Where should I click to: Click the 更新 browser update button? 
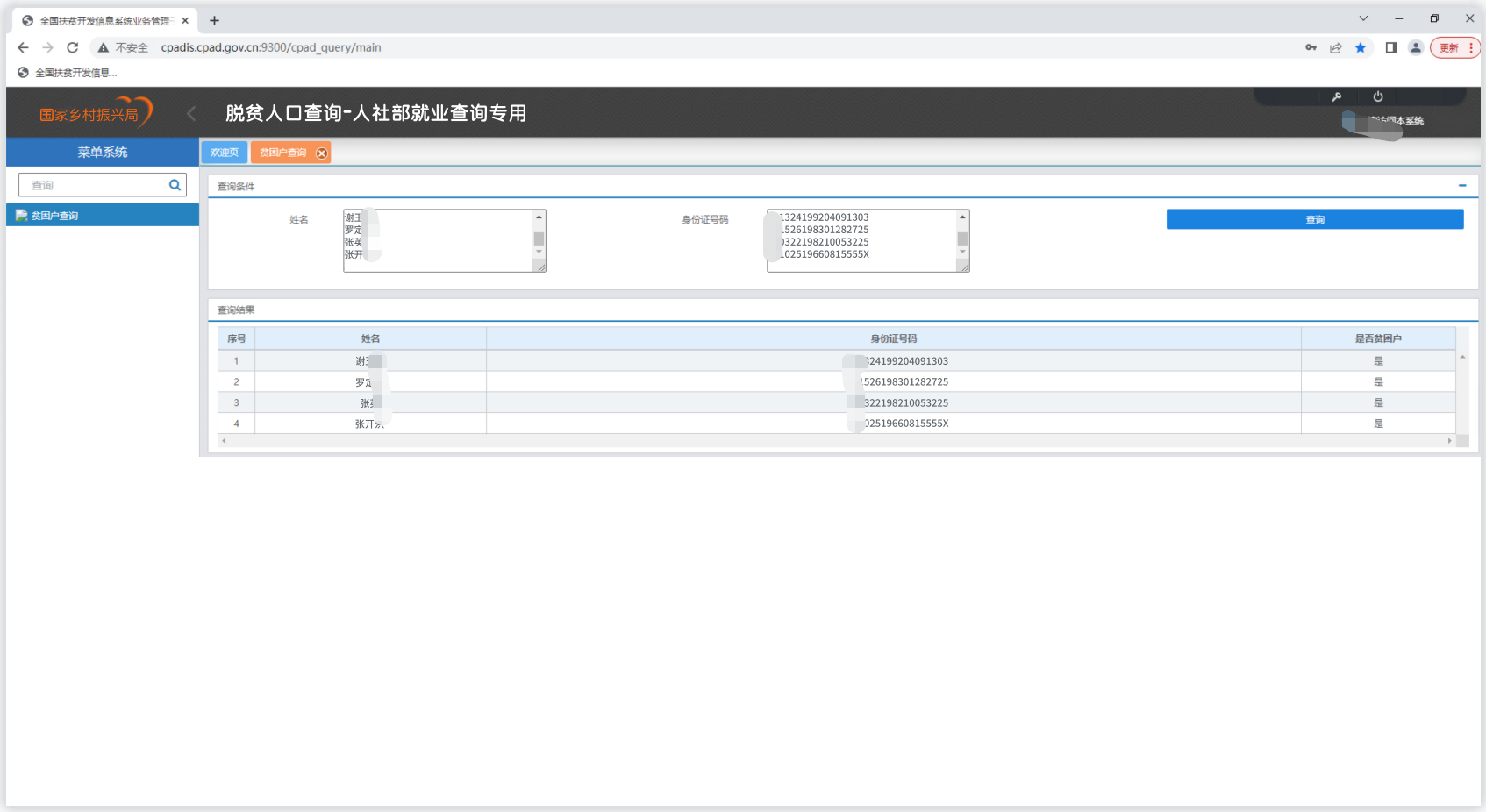(x=1454, y=47)
